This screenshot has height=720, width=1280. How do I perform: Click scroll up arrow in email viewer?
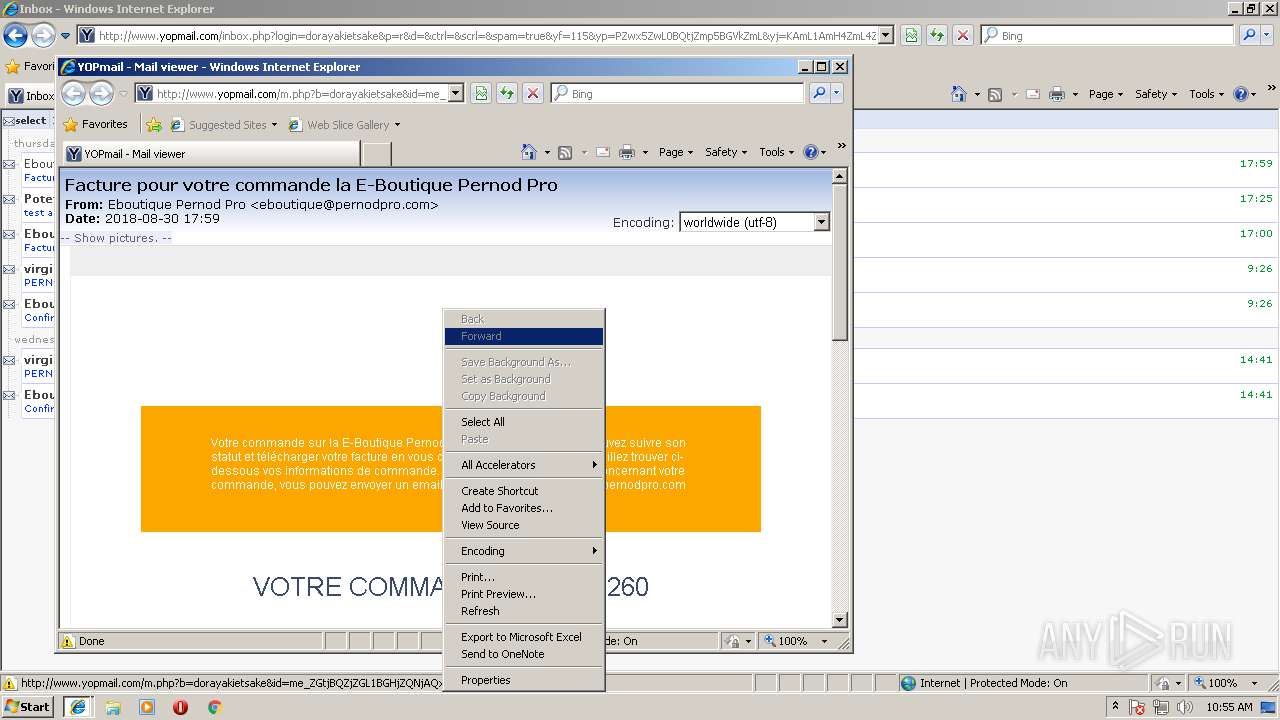(840, 176)
